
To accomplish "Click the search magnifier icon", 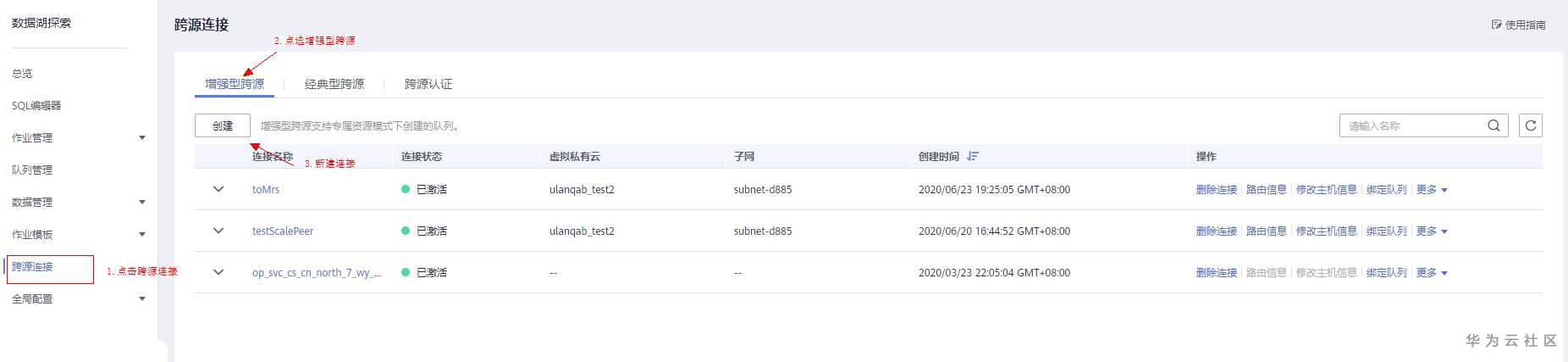I will tap(1493, 125).
